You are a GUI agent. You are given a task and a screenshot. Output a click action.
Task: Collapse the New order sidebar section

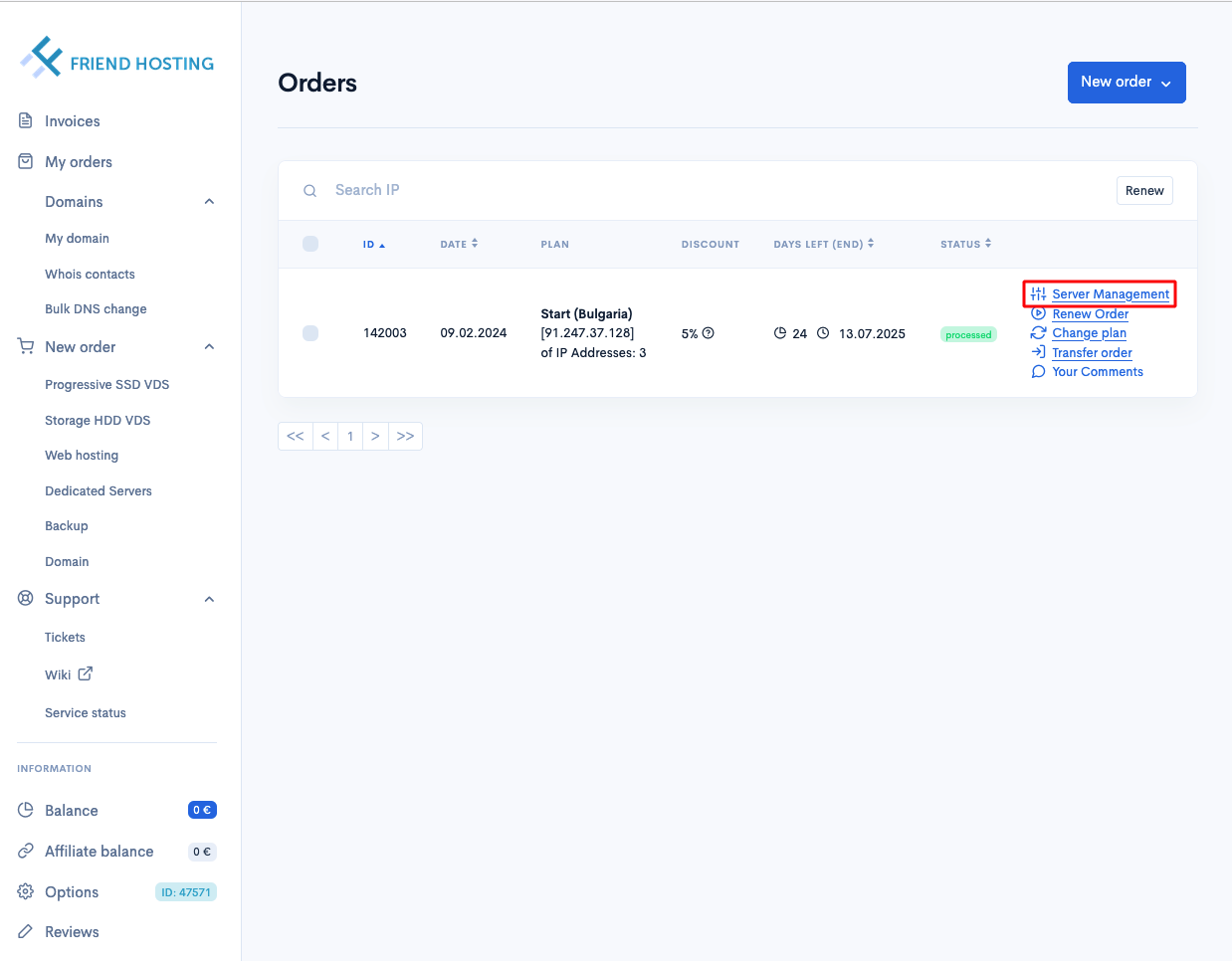209,346
